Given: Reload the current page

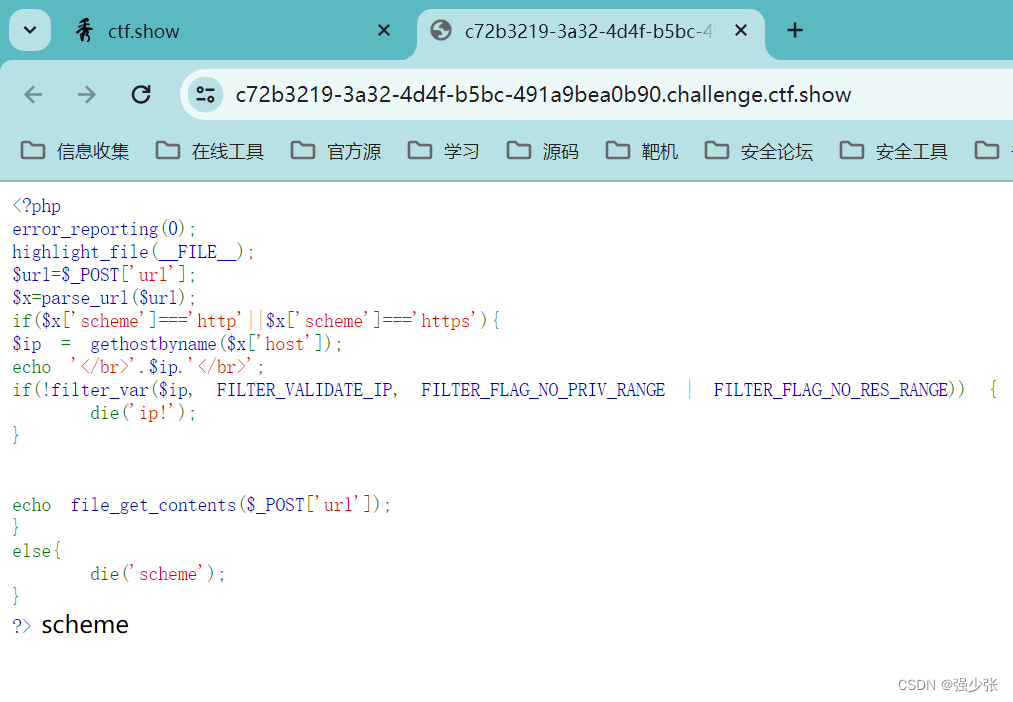Looking at the screenshot, I should pos(141,95).
